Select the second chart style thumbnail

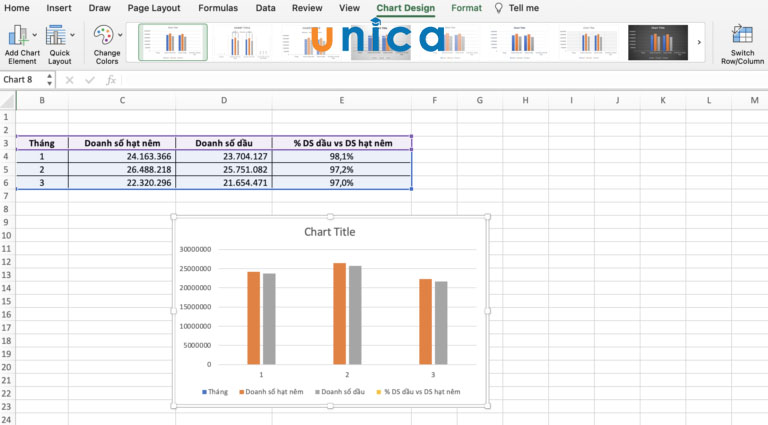click(242, 42)
